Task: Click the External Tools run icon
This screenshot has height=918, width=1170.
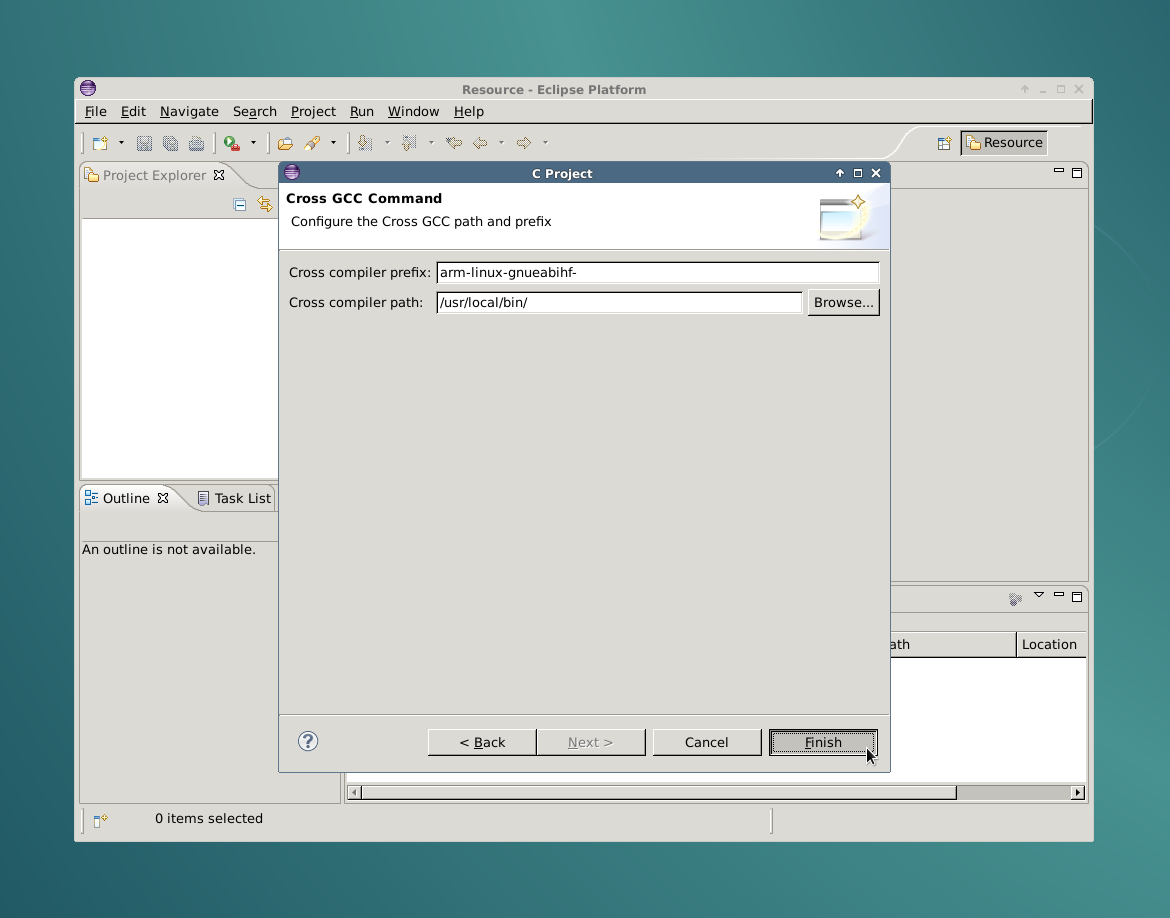Action: coord(232,143)
